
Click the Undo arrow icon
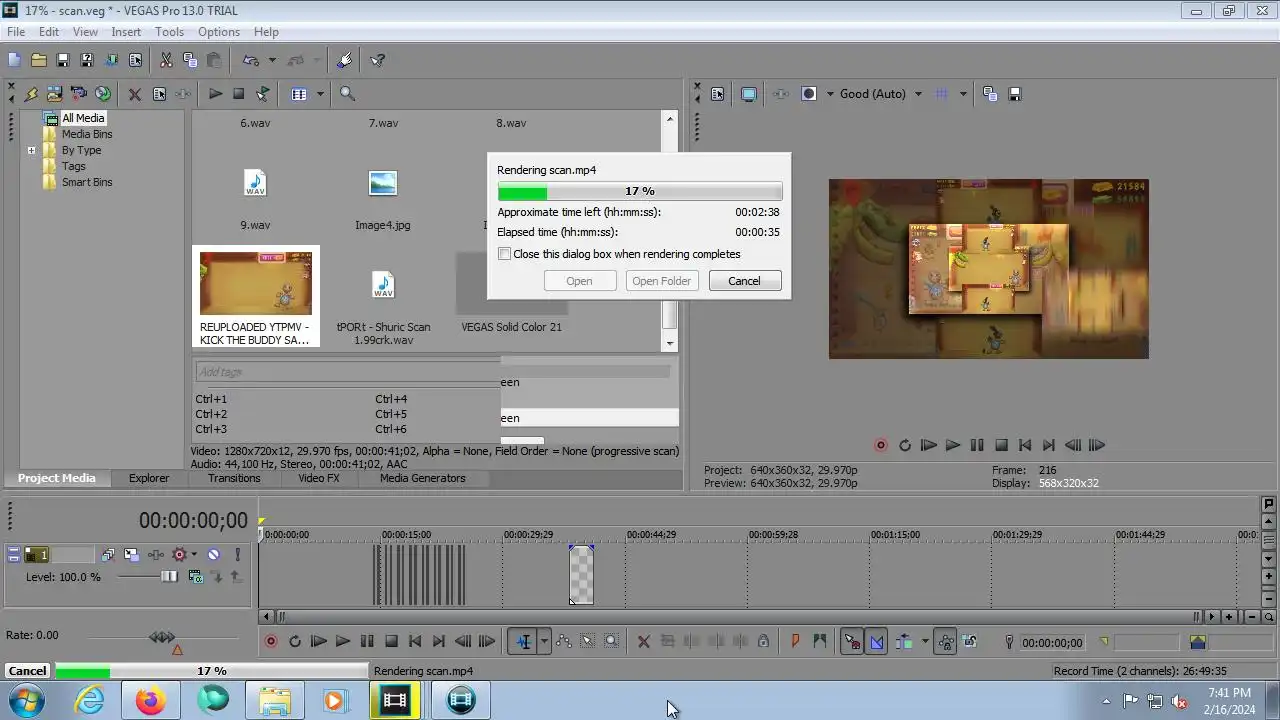pos(251,60)
